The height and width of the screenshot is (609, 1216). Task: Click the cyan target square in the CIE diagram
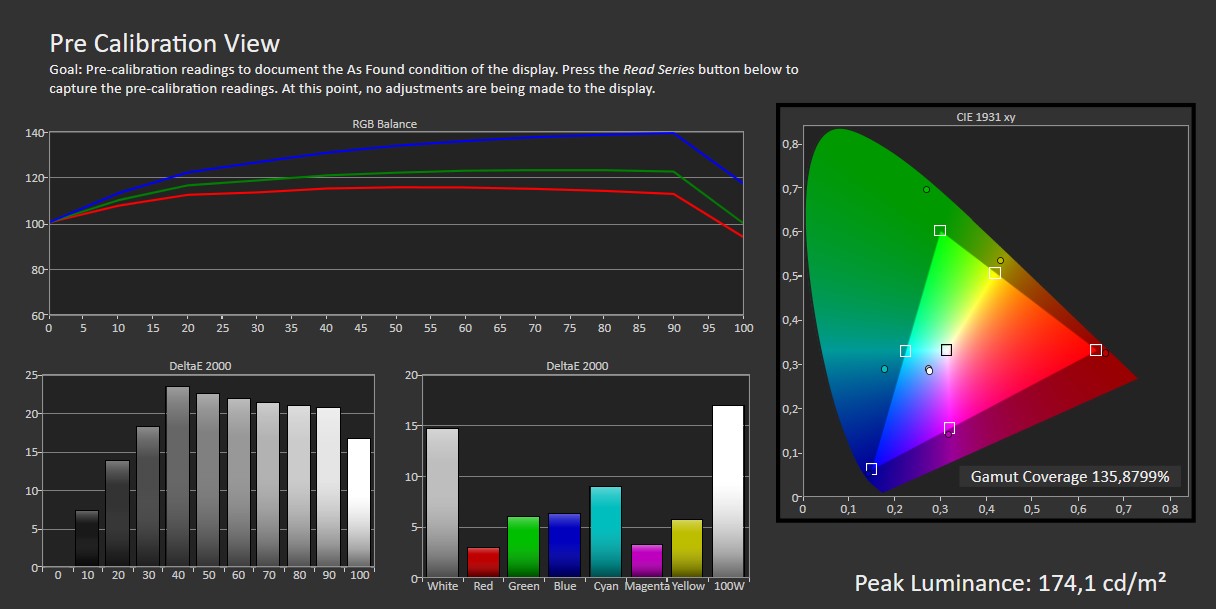905,351
